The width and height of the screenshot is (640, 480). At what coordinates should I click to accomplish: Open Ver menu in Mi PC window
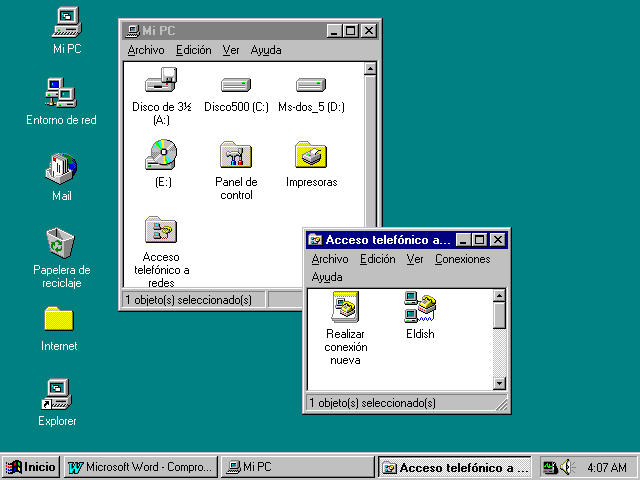231,50
